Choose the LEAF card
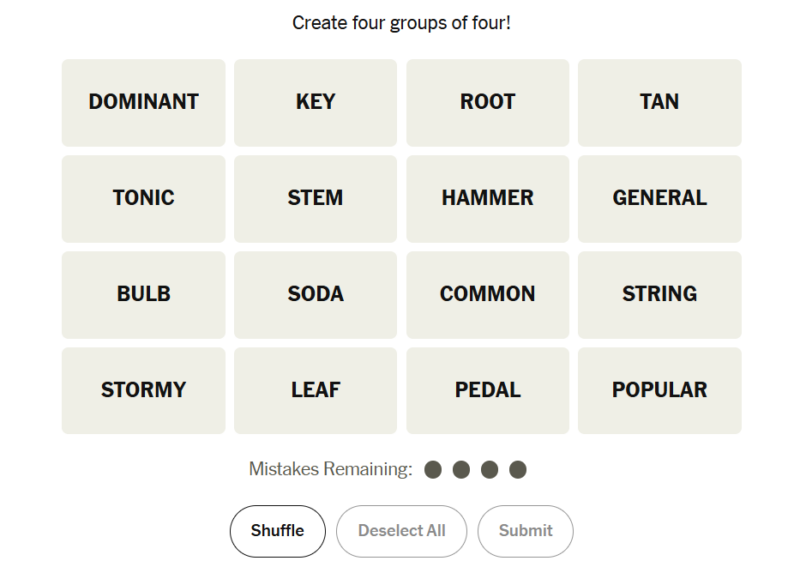 tap(315, 390)
